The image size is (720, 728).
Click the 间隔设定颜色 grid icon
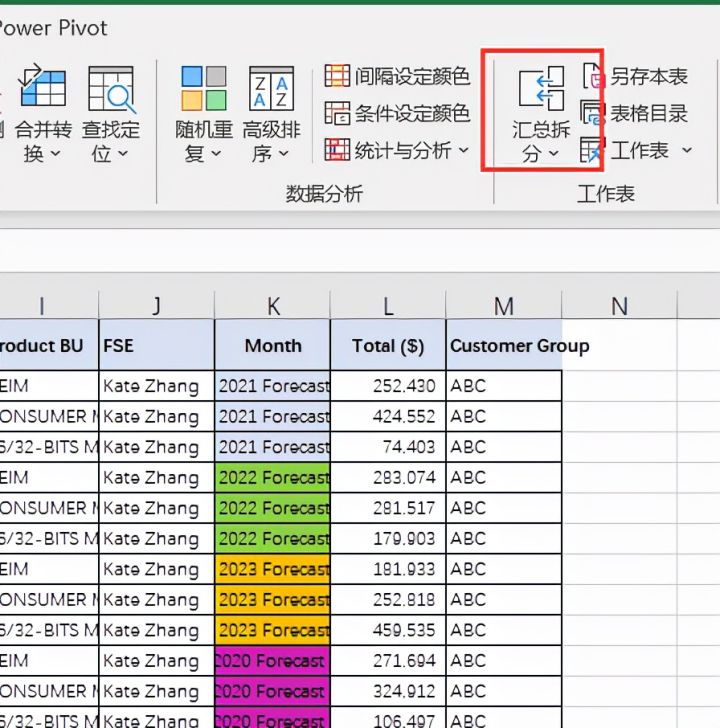[337, 76]
